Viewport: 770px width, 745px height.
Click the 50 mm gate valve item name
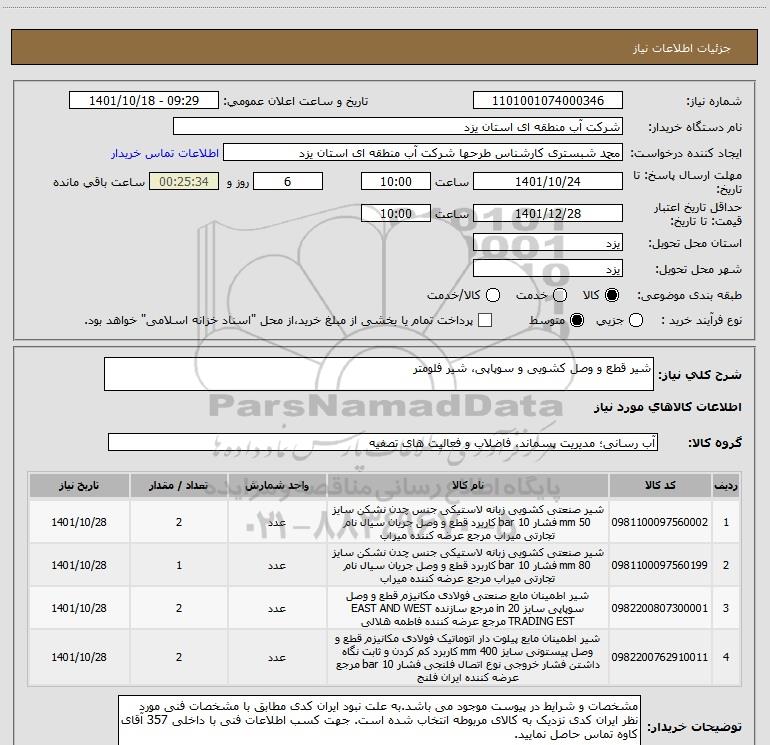point(468,522)
